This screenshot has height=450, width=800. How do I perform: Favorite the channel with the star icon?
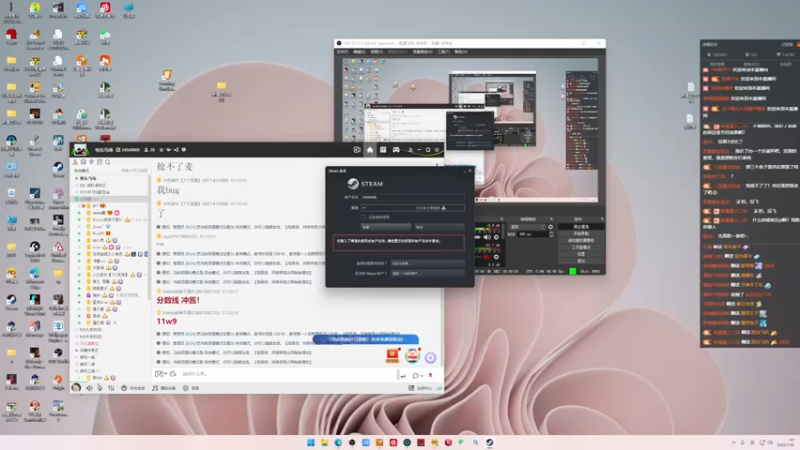161,150
